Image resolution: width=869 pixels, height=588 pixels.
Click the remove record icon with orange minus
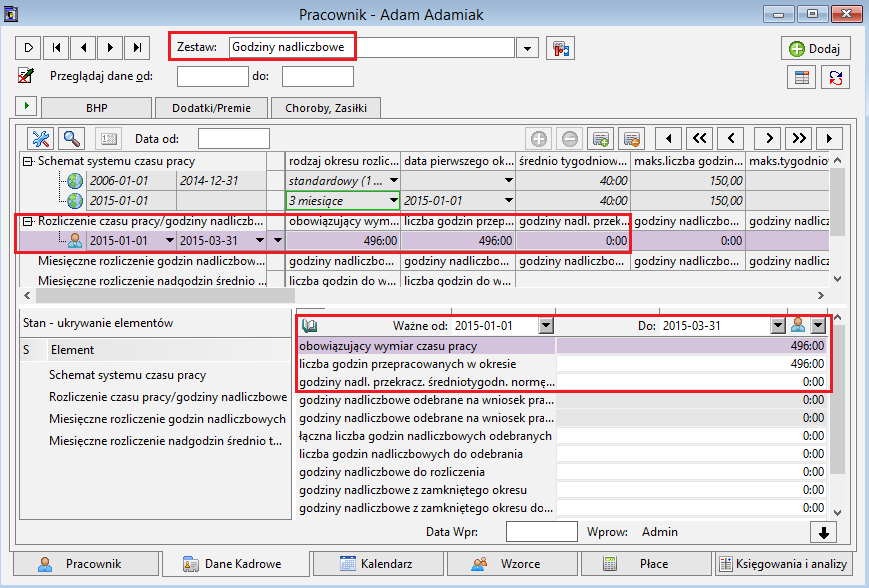(632, 139)
